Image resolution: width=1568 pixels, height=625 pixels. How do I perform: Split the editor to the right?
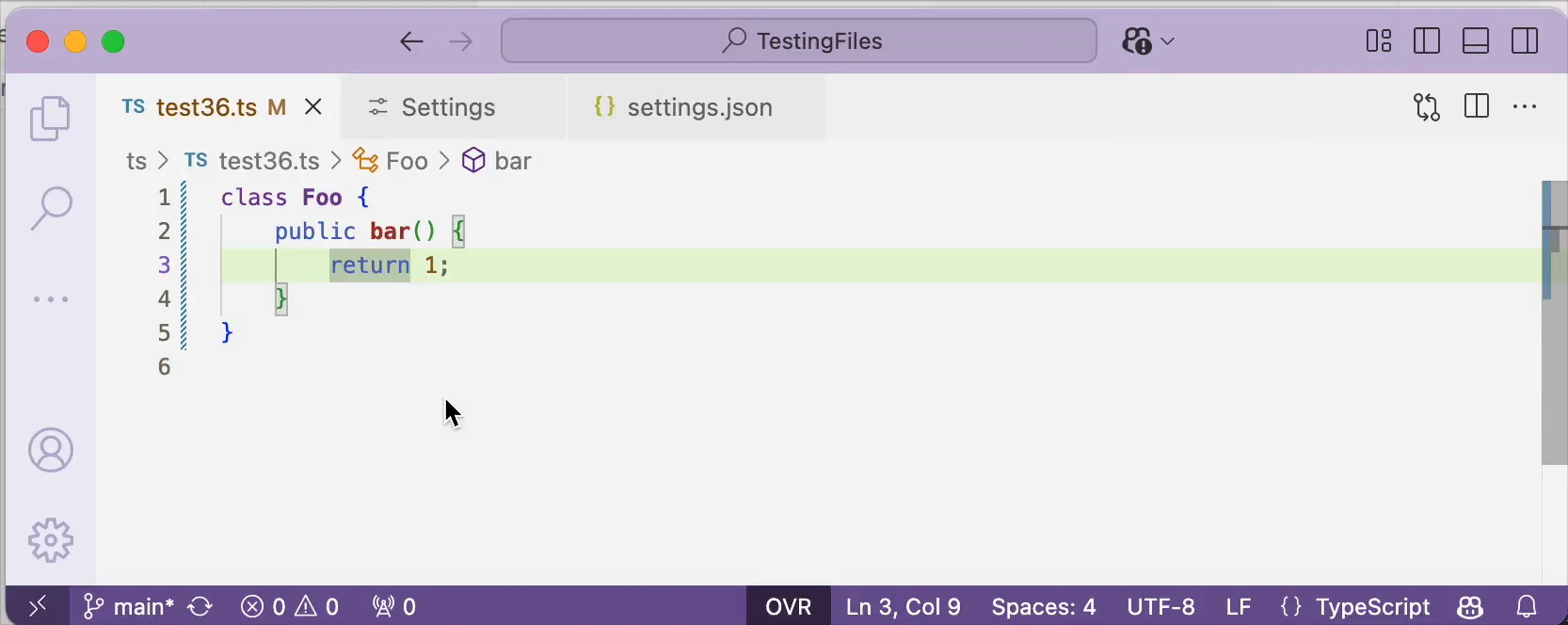tap(1477, 107)
